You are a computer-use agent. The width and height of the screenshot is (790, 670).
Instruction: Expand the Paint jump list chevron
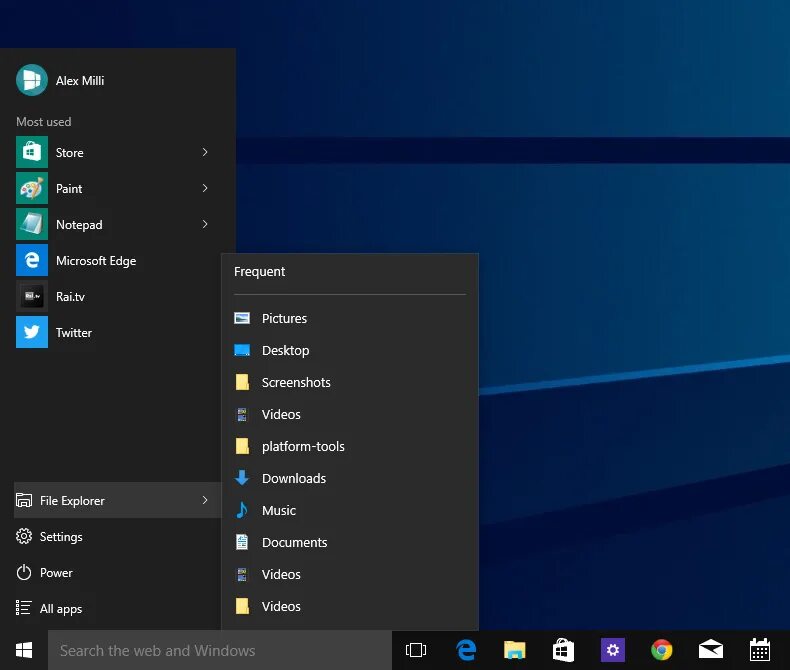(x=205, y=188)
